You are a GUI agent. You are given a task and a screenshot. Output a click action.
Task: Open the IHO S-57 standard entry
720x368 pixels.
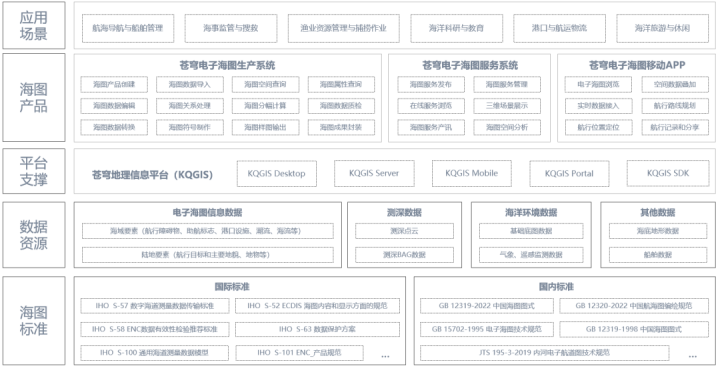click(x=155, y=306)
